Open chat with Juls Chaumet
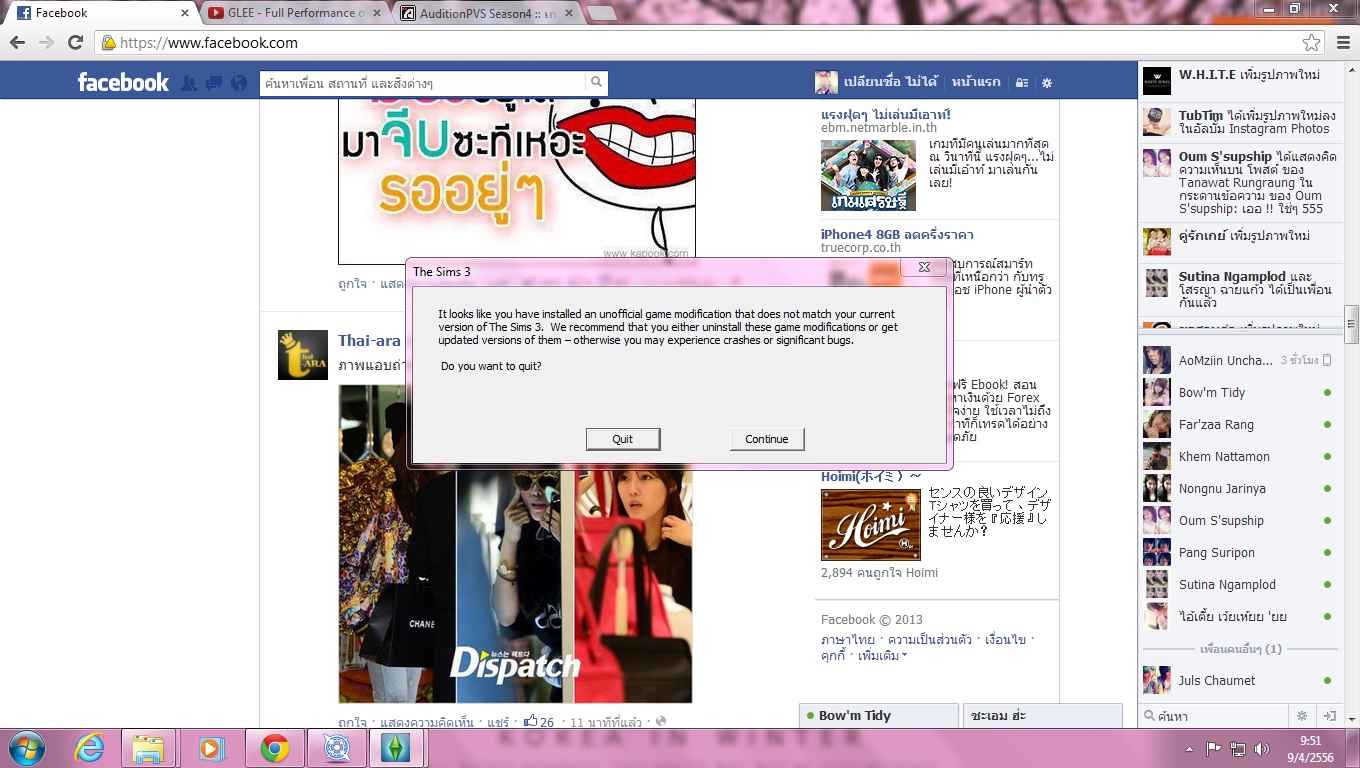 (x=1237, y=680)
